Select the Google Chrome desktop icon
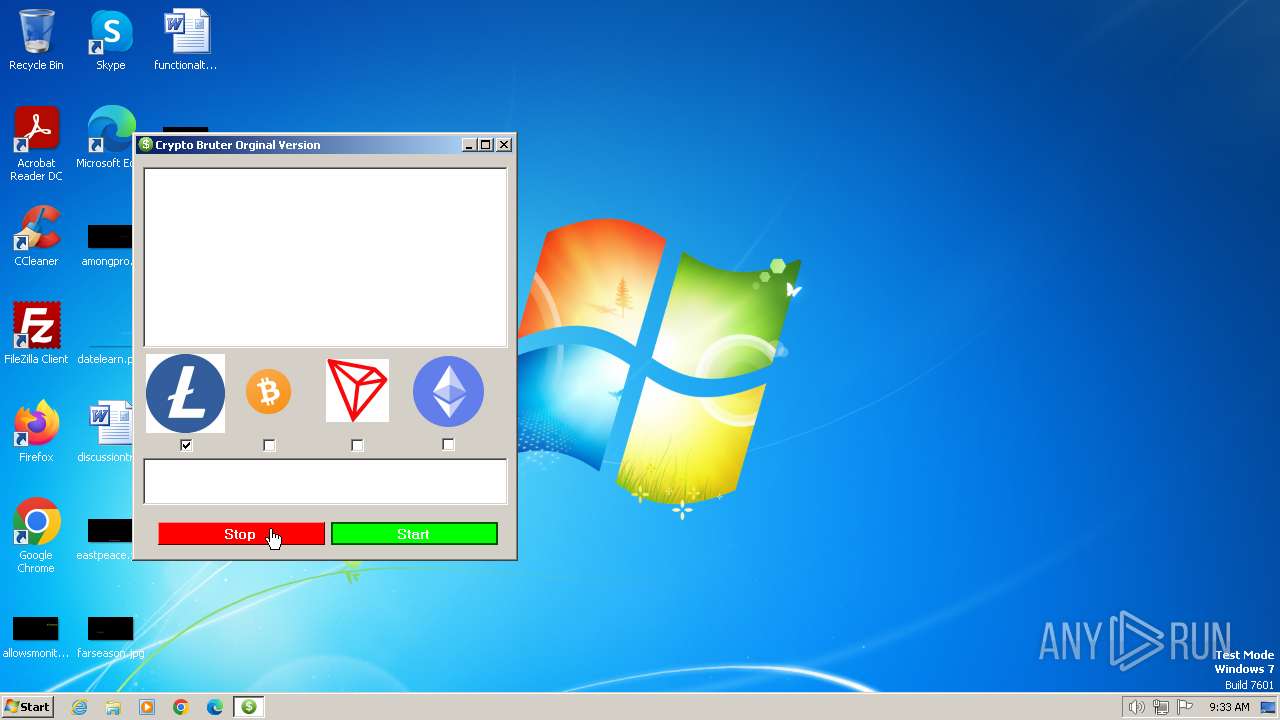Viewport: 1280px width, 720px height. (x=36, y=536)
